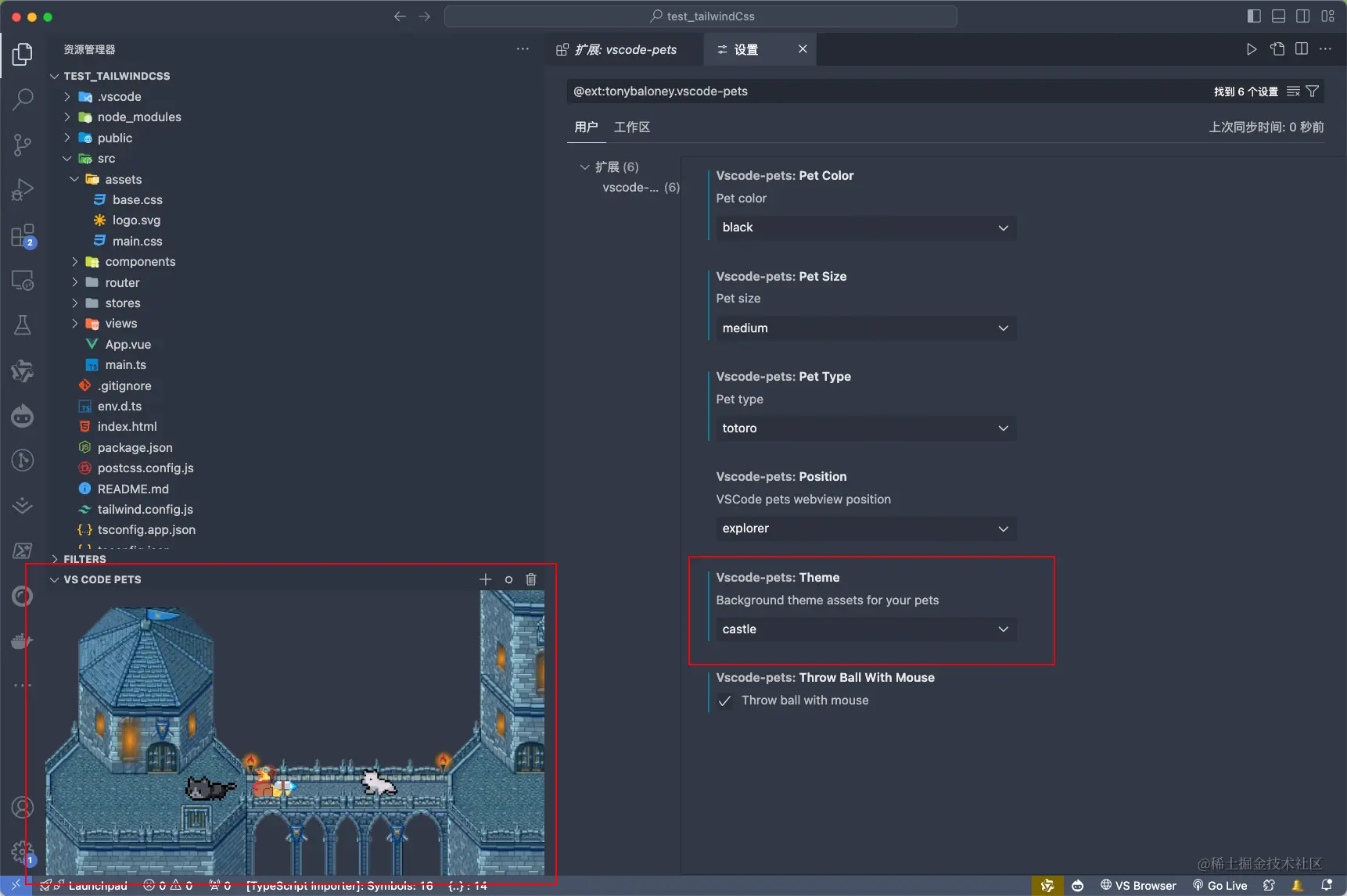Image resolution: width=1347 pixels, height=896 pixels.
Task: Collapse the VS CODE PETS section
Action: tap(55, 579)
